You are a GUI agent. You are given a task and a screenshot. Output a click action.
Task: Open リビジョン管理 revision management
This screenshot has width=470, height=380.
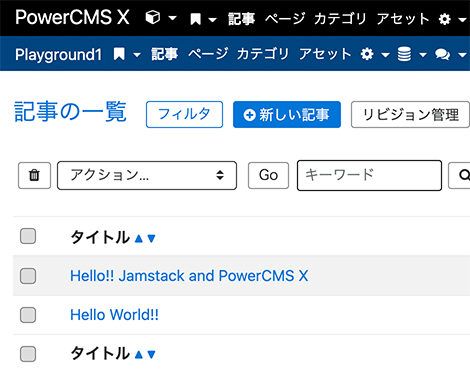[410, 114]
